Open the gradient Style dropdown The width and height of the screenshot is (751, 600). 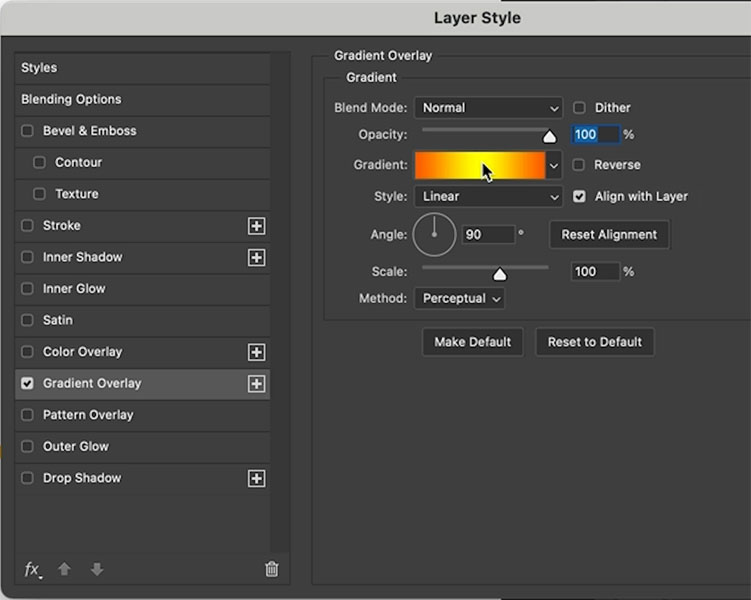[x=488, y=196]
